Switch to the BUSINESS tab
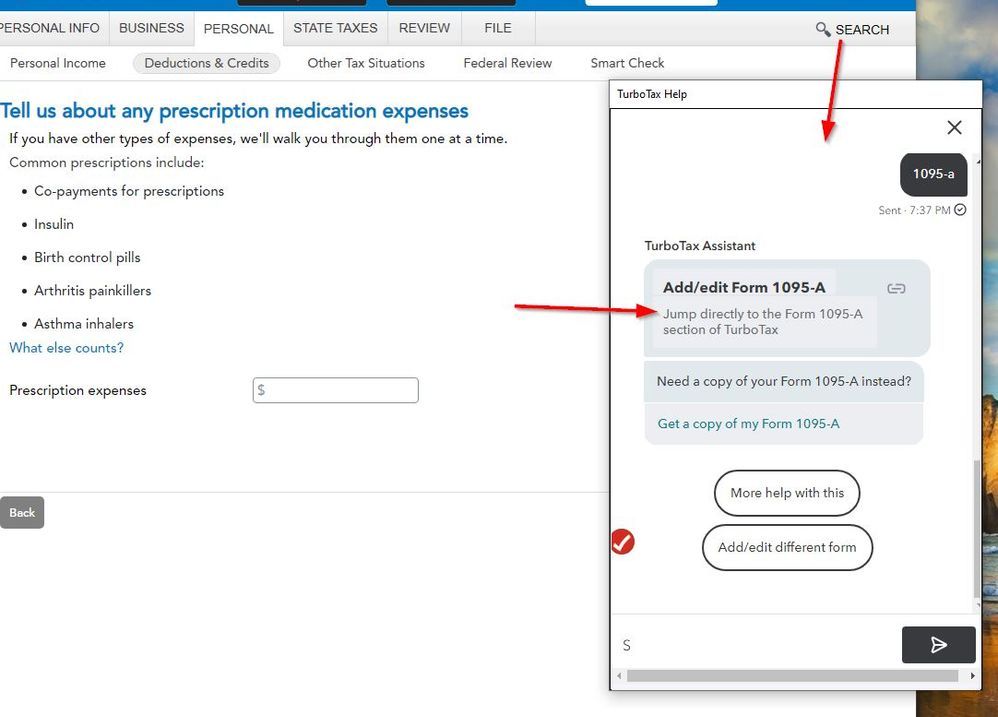 [151, 28]
